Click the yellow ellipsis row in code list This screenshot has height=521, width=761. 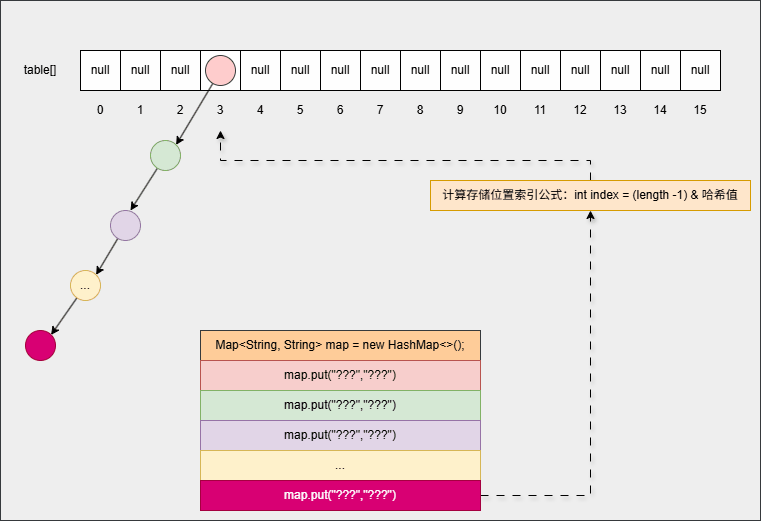[340, 465]
